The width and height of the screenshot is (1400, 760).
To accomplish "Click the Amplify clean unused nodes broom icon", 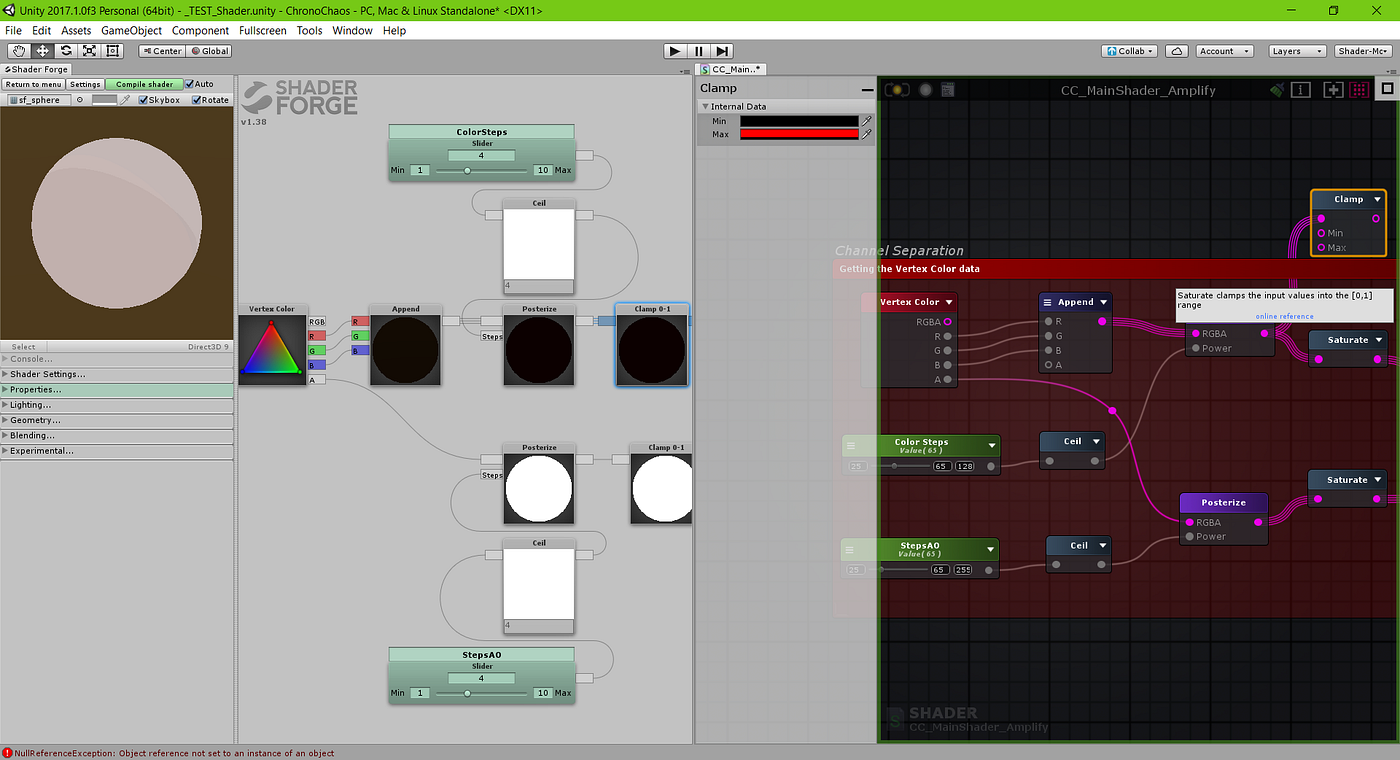I will [1277, 89].
